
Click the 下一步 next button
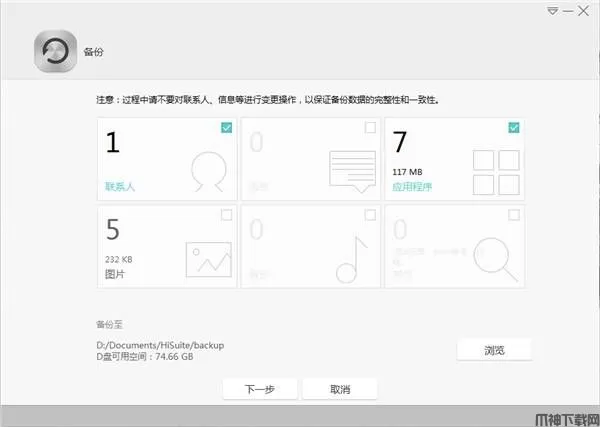[260, 389]
